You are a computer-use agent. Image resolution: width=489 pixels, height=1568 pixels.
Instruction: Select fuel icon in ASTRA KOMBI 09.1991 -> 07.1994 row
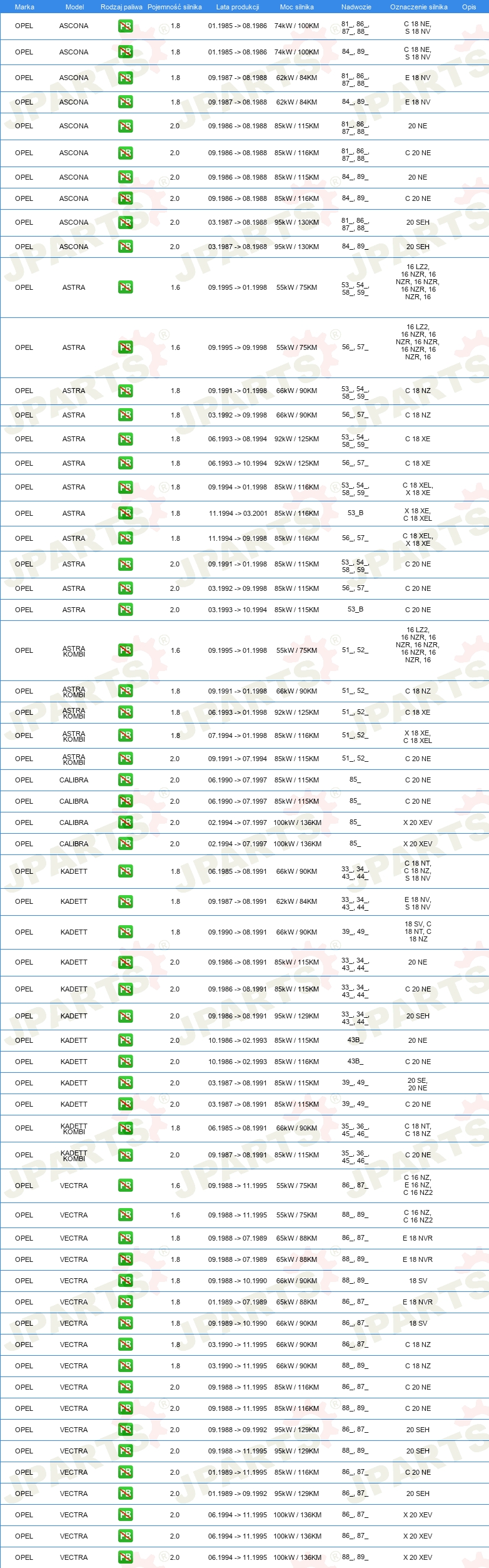click(x=126, y=759)
